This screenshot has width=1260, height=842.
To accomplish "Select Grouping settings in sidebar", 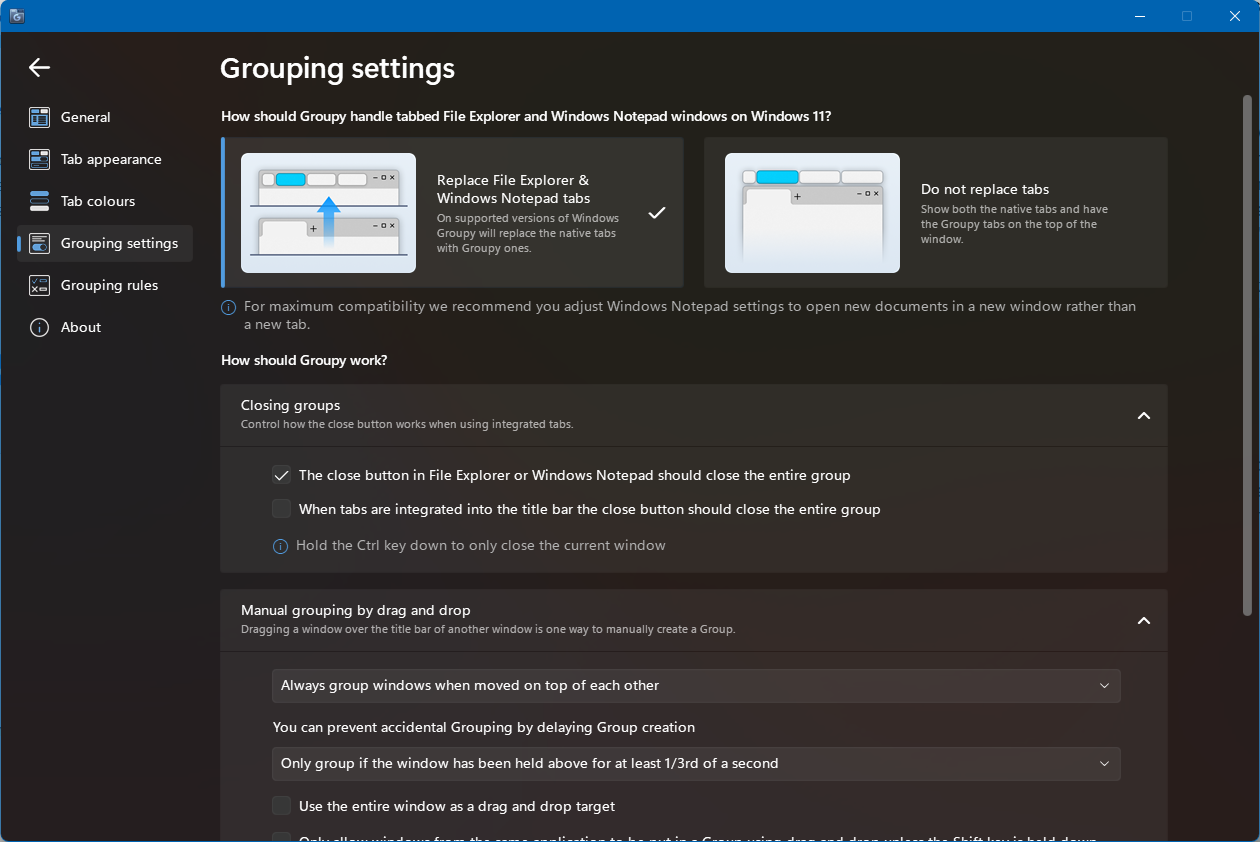I will (x=105, y=243).
